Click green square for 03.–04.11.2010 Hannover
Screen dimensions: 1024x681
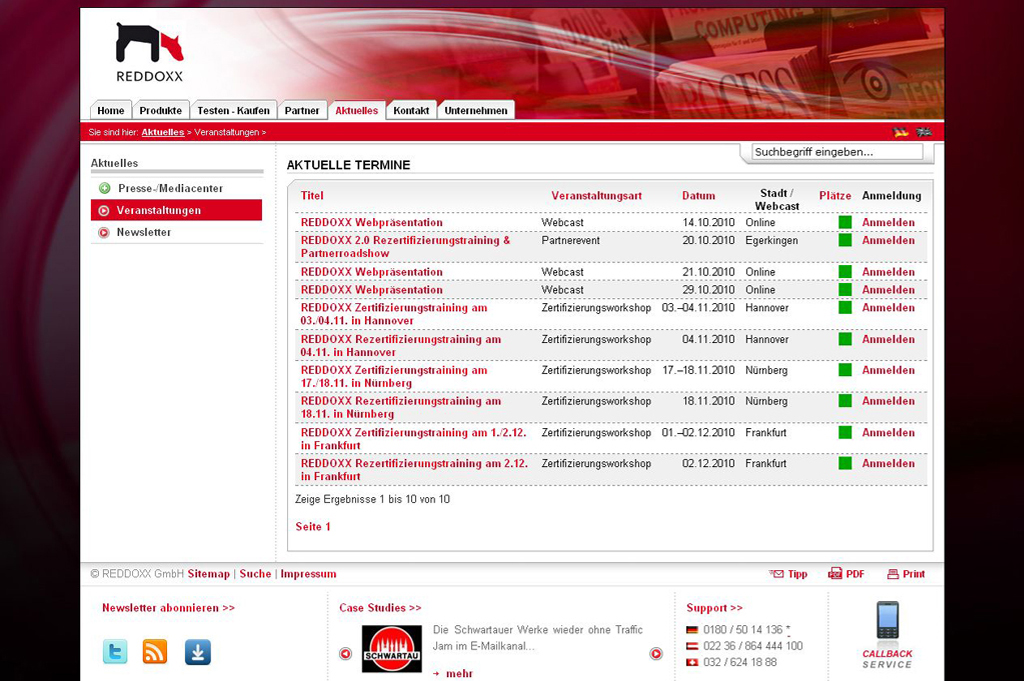pyautogui.click(x=845, y=307)
